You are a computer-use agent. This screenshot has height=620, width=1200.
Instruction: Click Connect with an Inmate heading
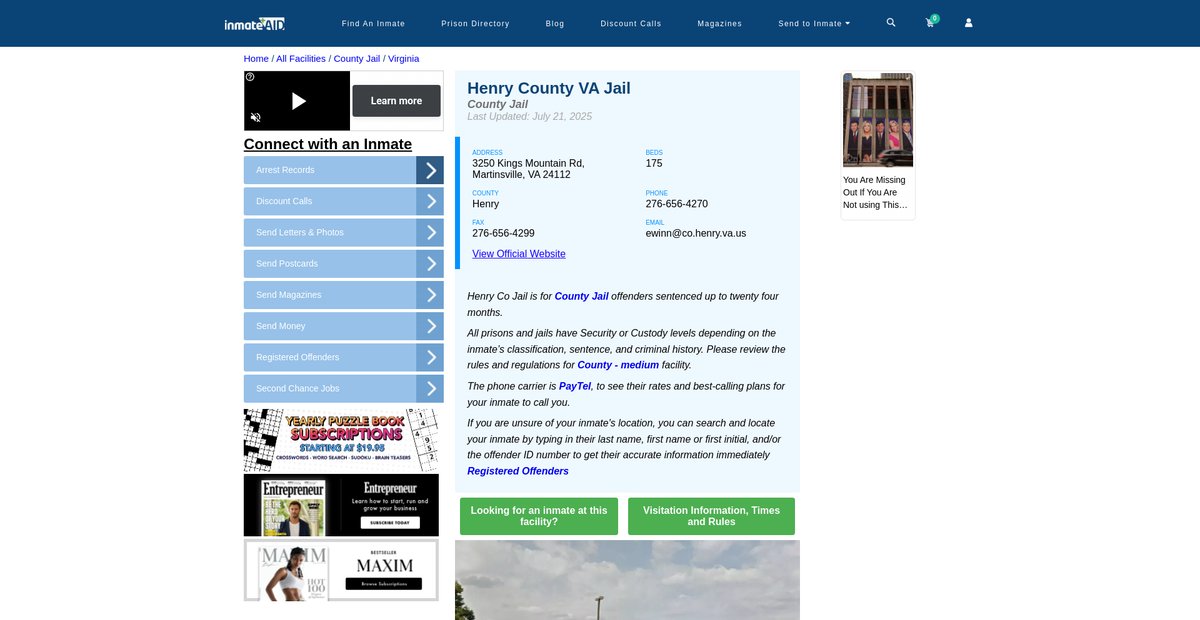click(328, 144)
